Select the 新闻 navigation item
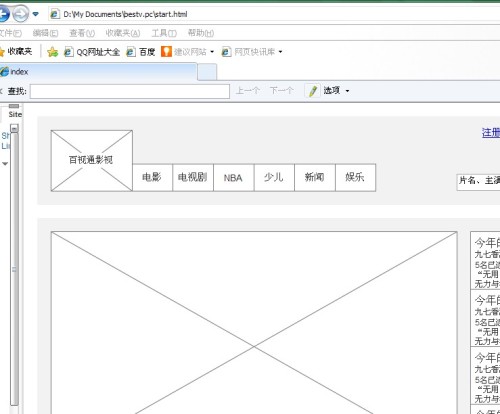Screen dimensions: 500x414 click(315, 177)
